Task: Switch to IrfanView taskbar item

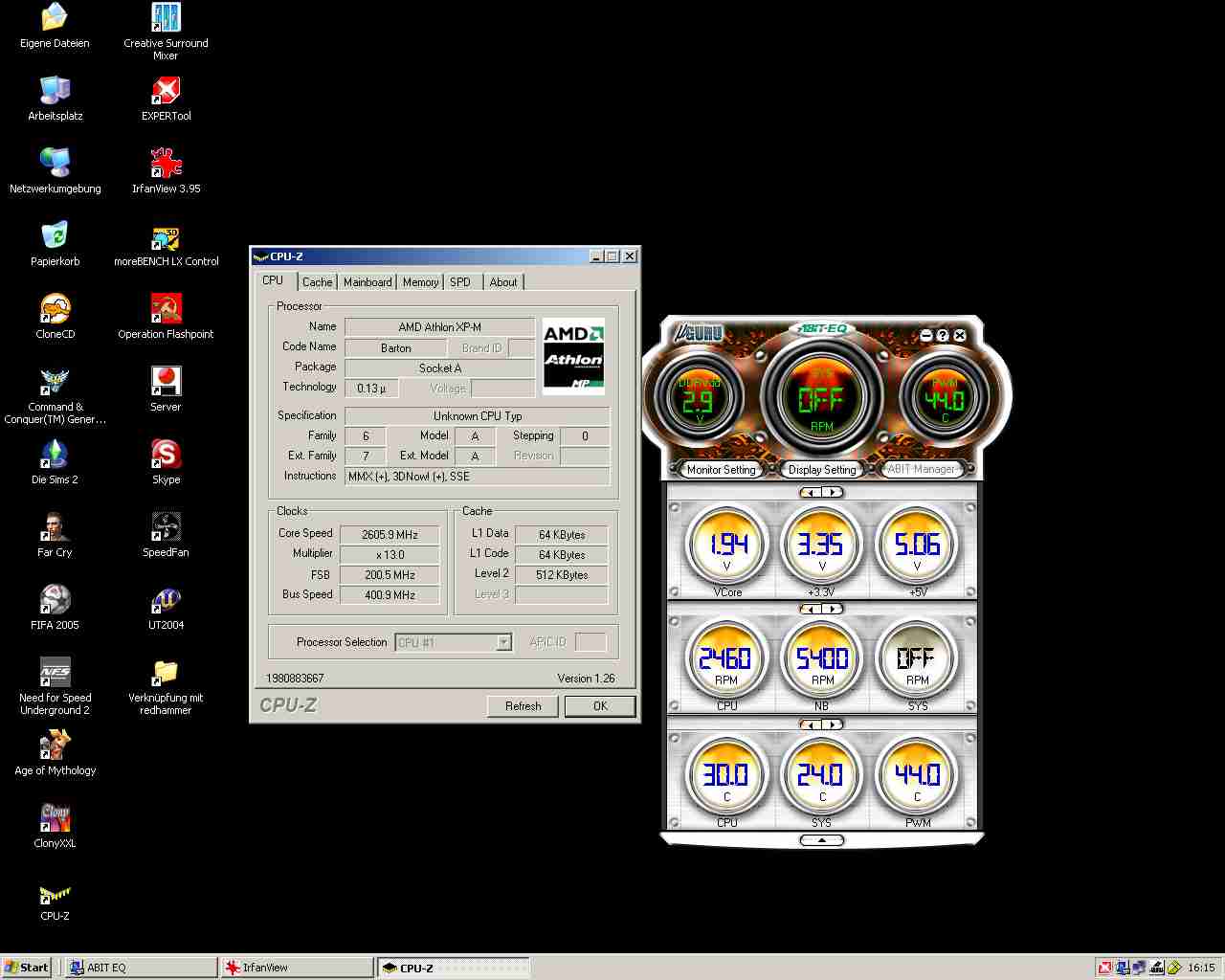Action: pos(296,968)
